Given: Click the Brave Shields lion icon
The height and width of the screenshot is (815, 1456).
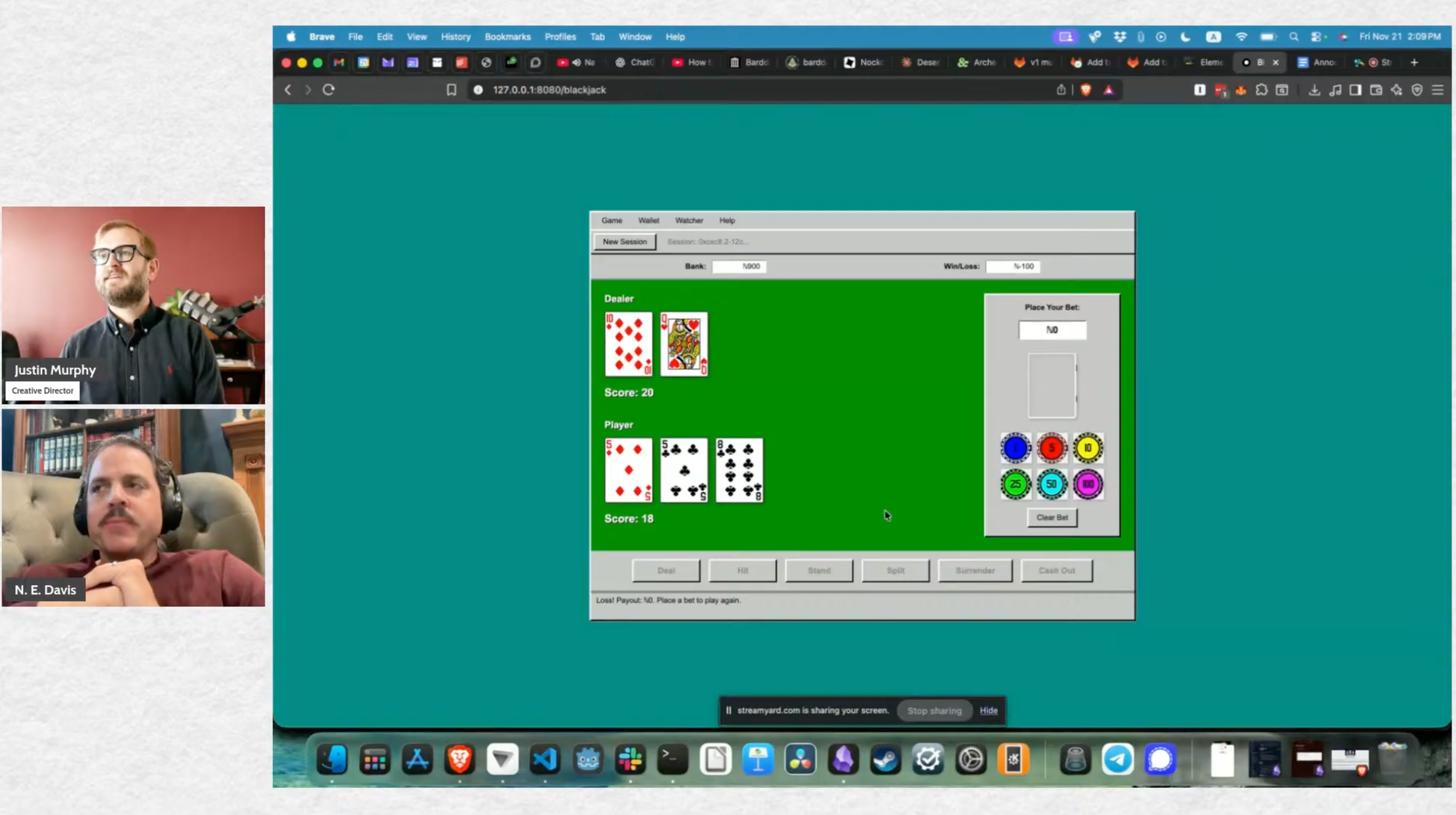Looking at the screenshot, I should click(x=1085, y=90).
